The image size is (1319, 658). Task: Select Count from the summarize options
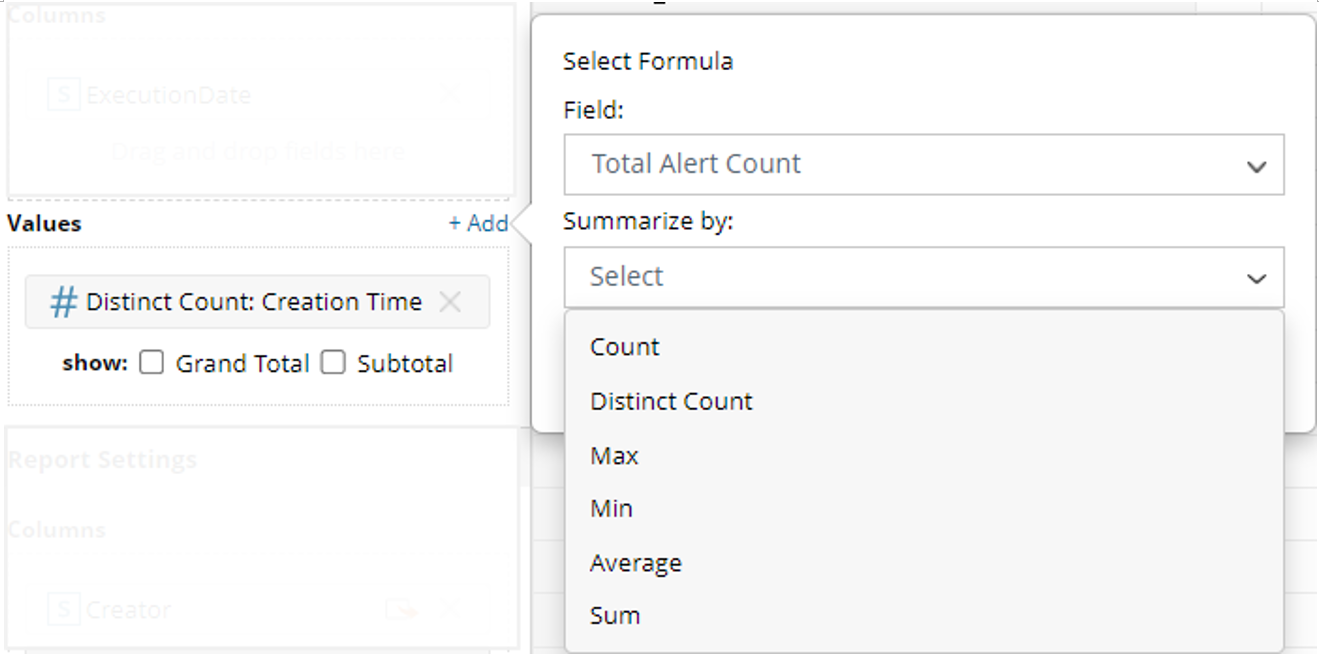tap(624, 347)
